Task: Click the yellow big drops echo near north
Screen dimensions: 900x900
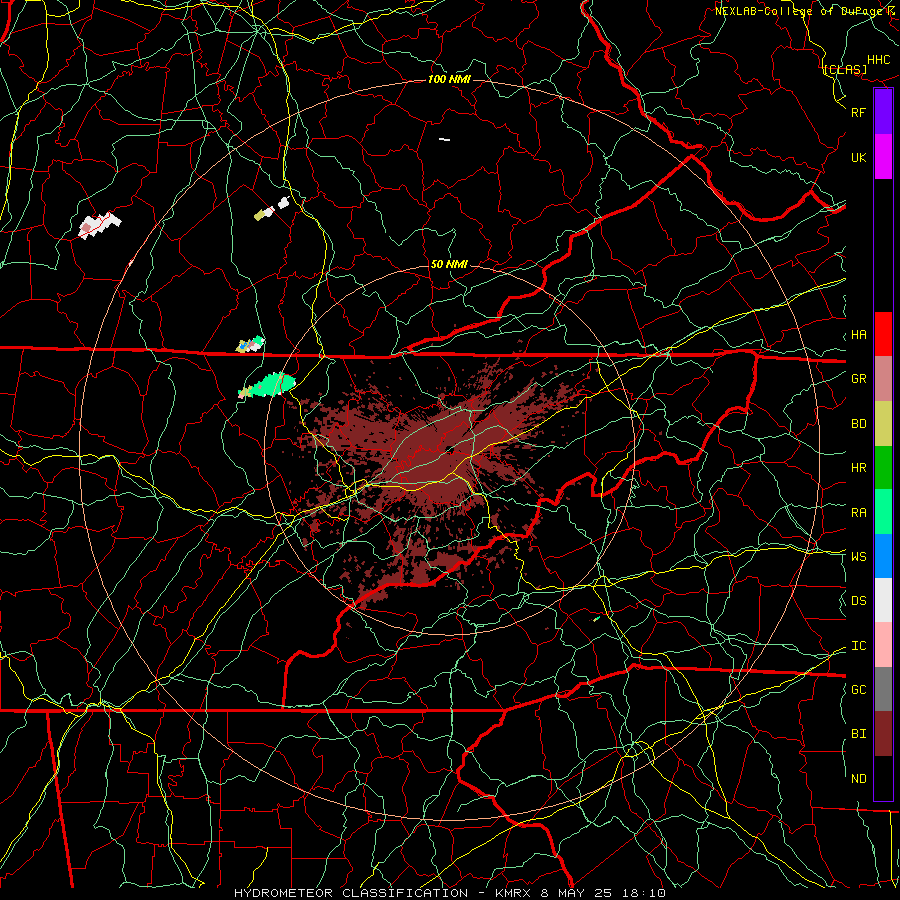Action: [x=260, y=215]
